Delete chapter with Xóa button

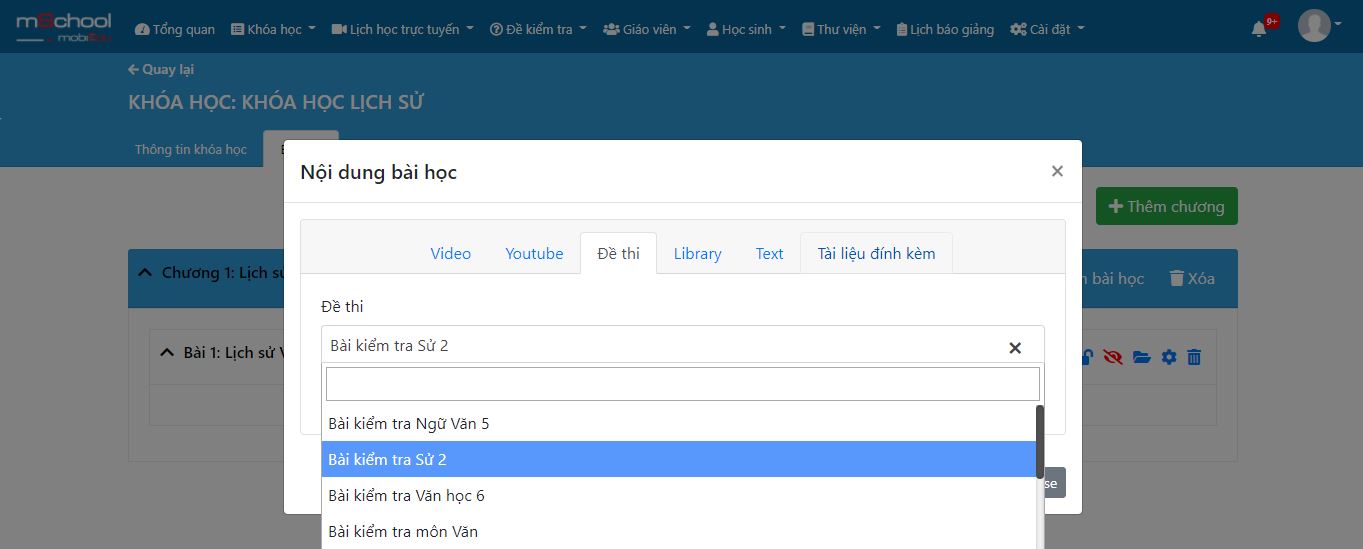1192,278
